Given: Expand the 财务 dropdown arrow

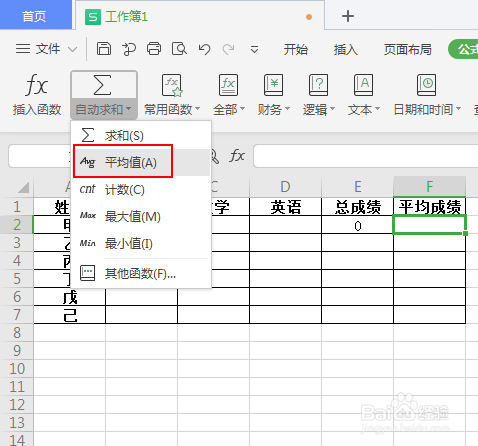Looking at the screenshot, I should click(x=287, y=109).
